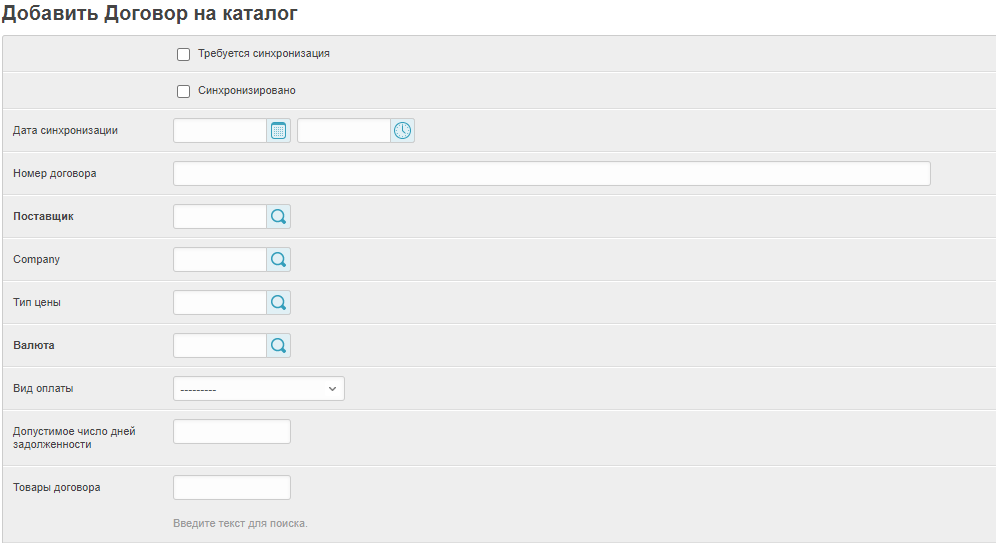Click the bold Валюта field label
The width and height of the screenshot is (996, 543).
point(34,345)
